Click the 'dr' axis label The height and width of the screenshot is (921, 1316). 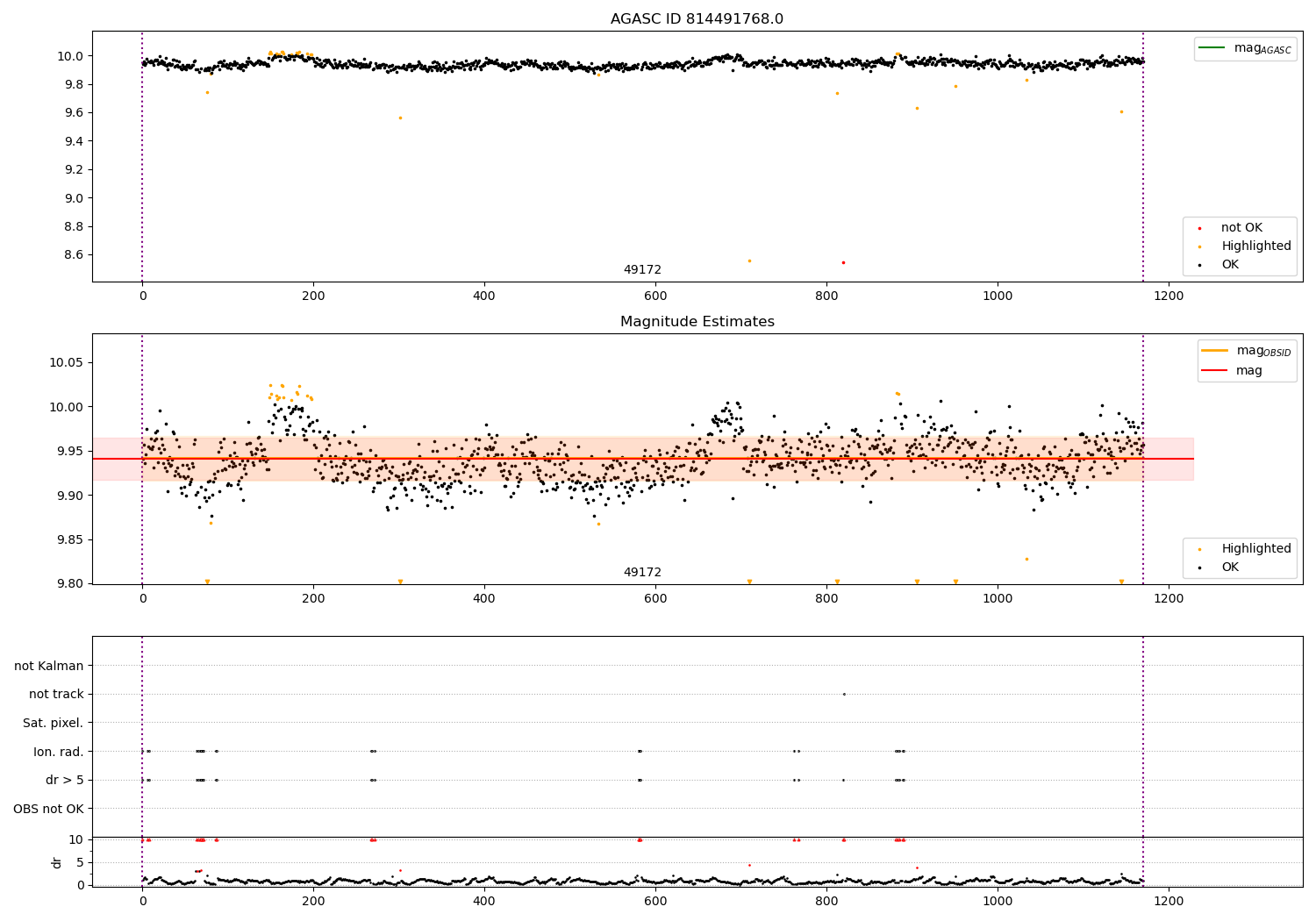(x=57, y=862)
